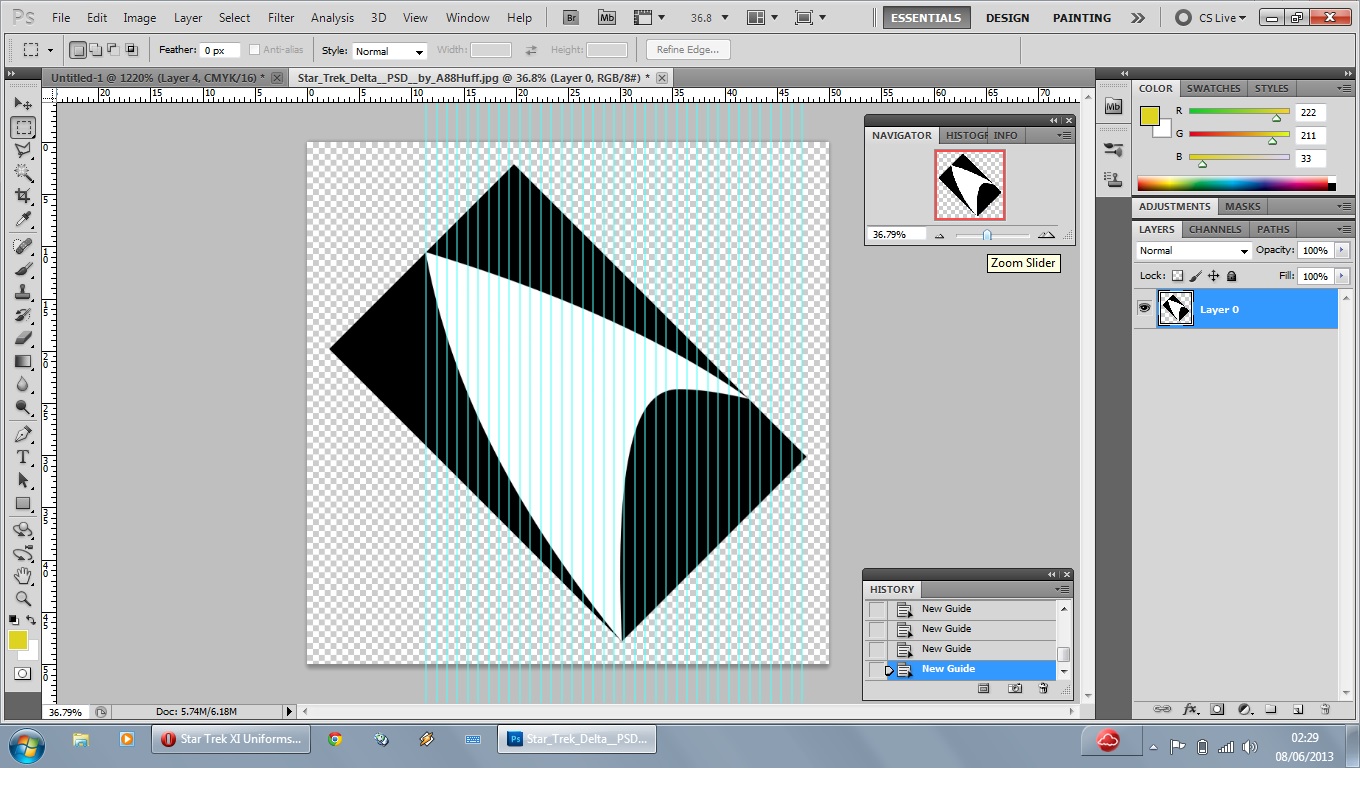Create a new layer
Viewport: 1360px width, 800px height.
(1298, 709)
